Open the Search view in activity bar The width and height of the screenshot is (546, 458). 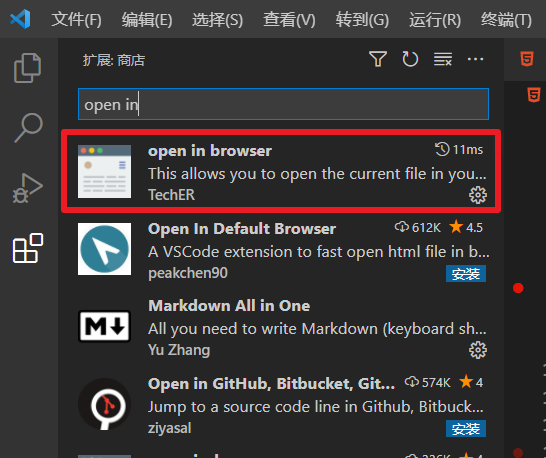pyautogui.click(x=29, y=127)
